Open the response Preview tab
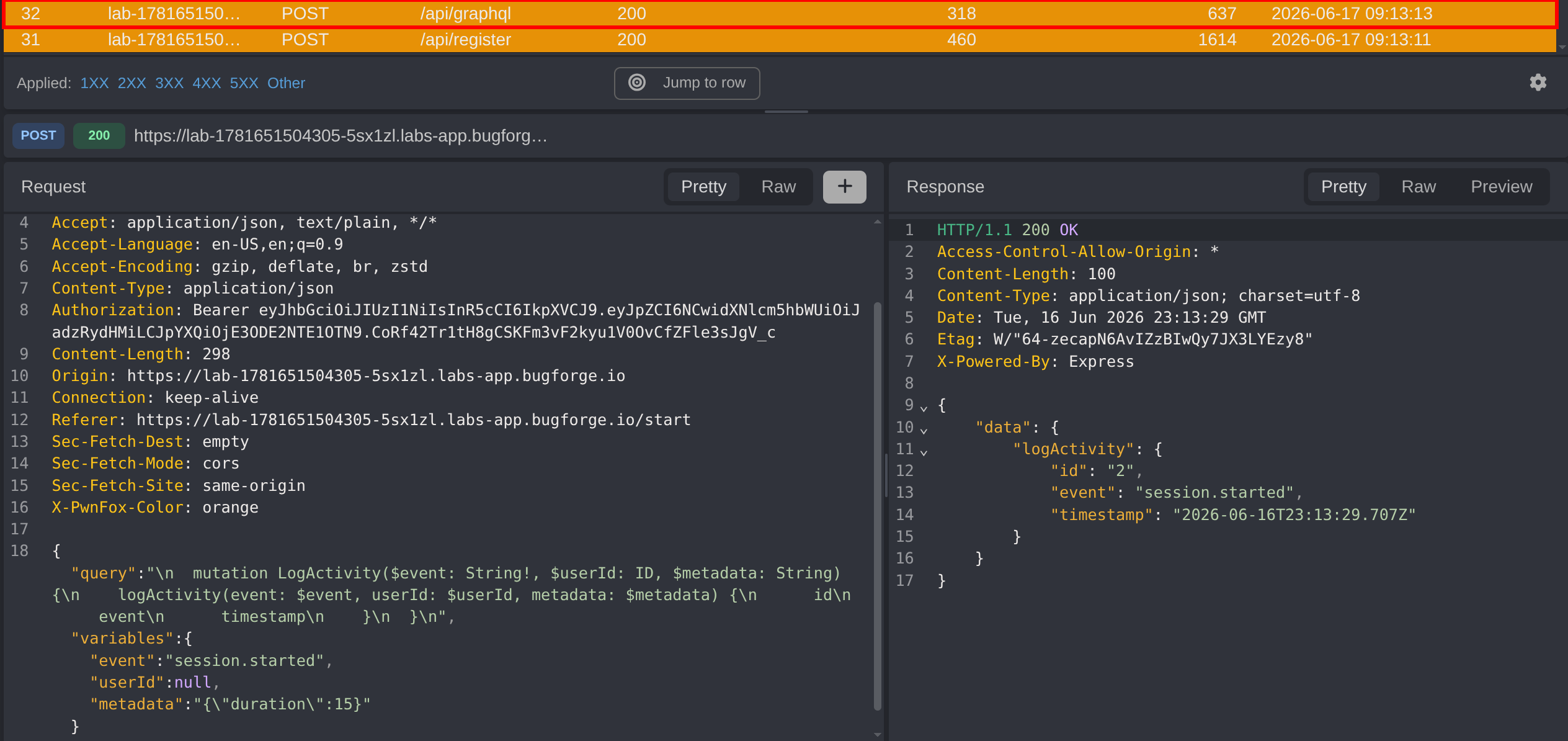 pos(1501,187)
